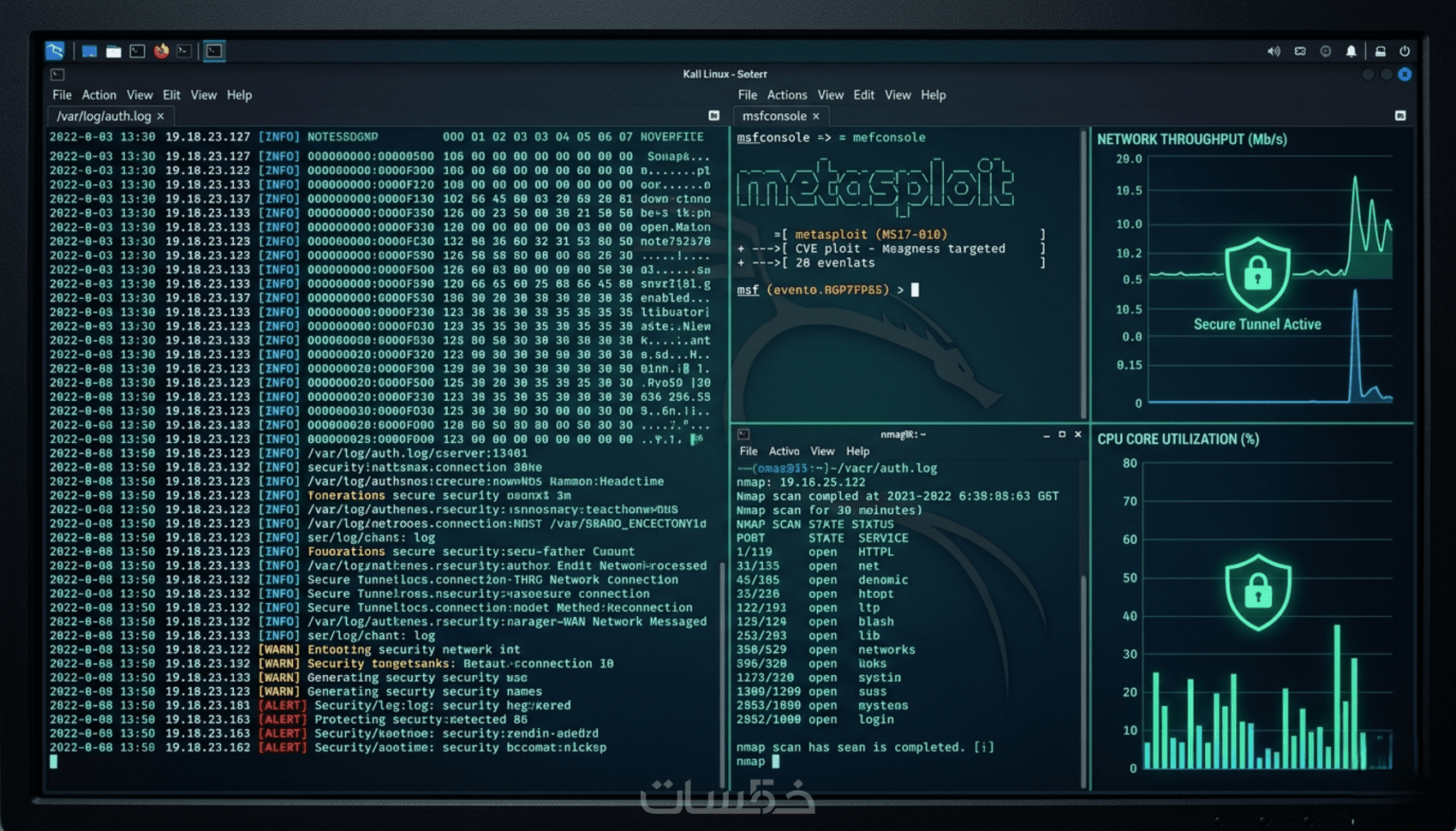The height and width of the screenshot is (831, 1456).
Task: Click the 'CPU CORE UTILIZATION (%)' chart title
Action: (x=1178, y=439)
